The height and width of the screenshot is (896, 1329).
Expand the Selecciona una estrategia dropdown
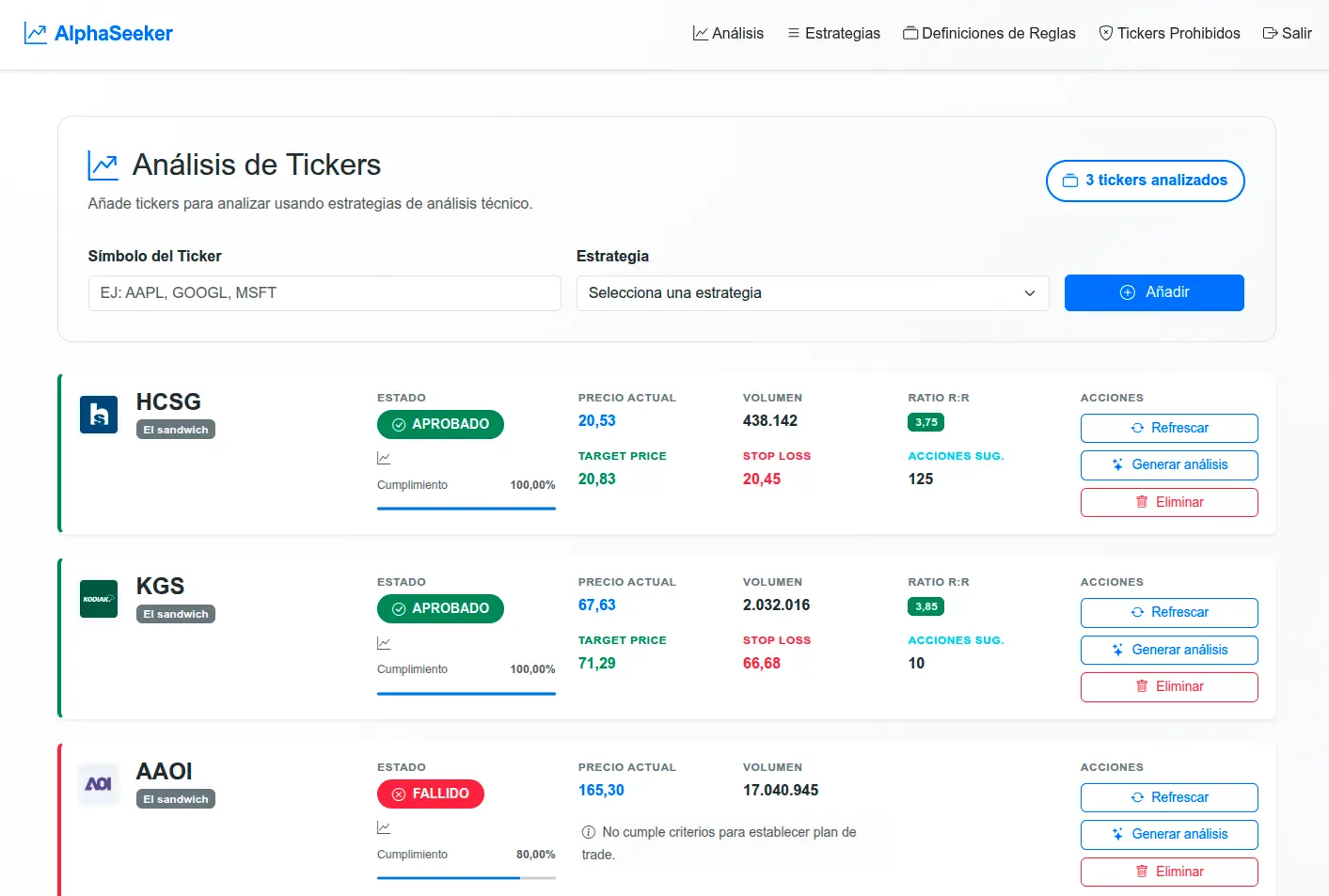(x=813, y=293)
